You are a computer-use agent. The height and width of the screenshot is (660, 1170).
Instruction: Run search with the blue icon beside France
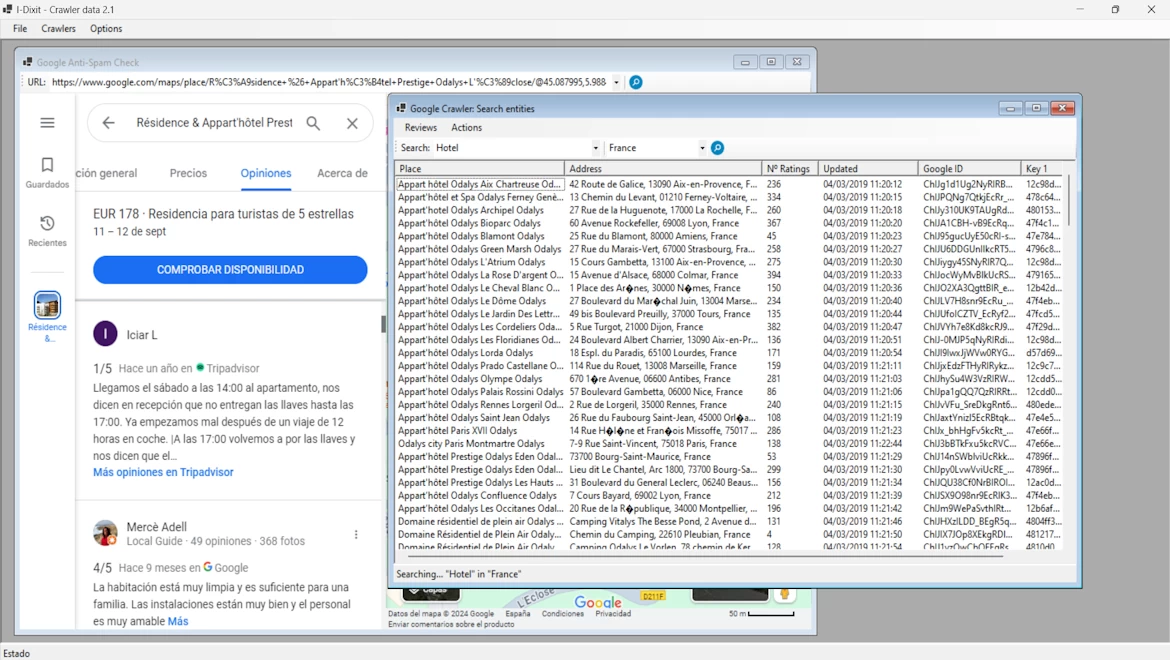click(x=717, y=148)
